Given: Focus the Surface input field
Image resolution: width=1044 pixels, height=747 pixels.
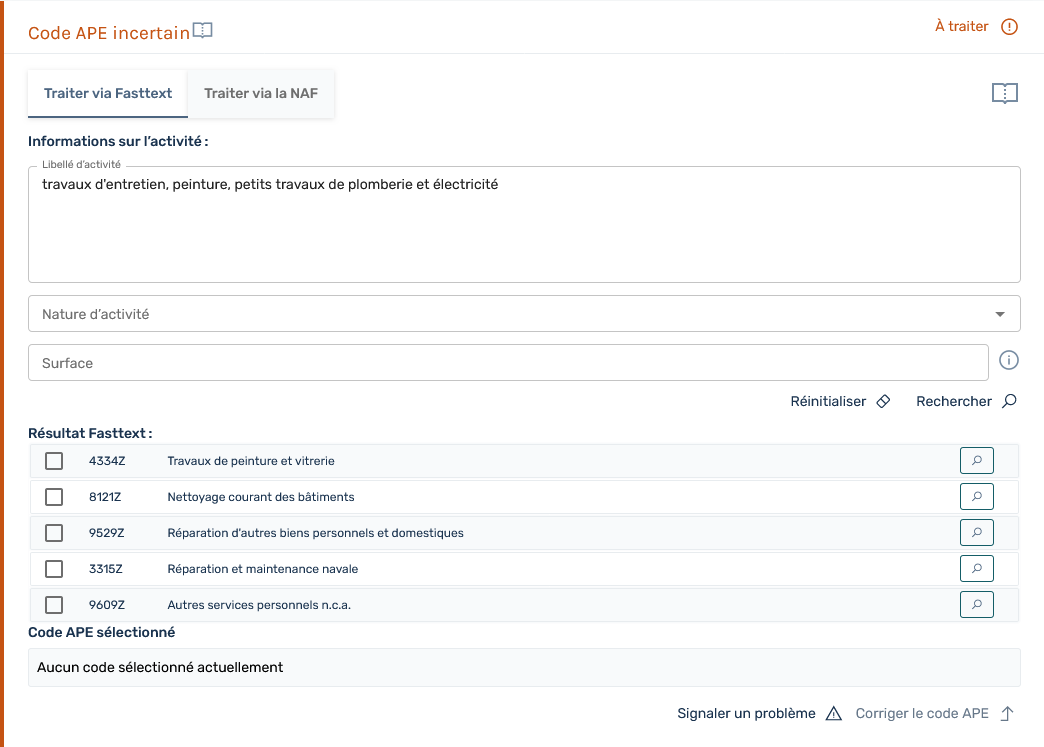Looking at the screenshot, I should 508,363.
